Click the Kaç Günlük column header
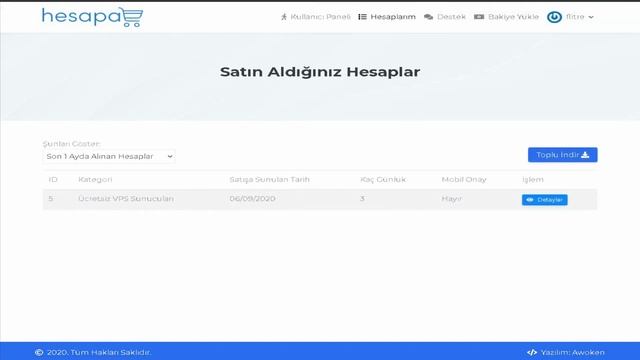This screenshot has height=360, width=640. pos(383,179)
